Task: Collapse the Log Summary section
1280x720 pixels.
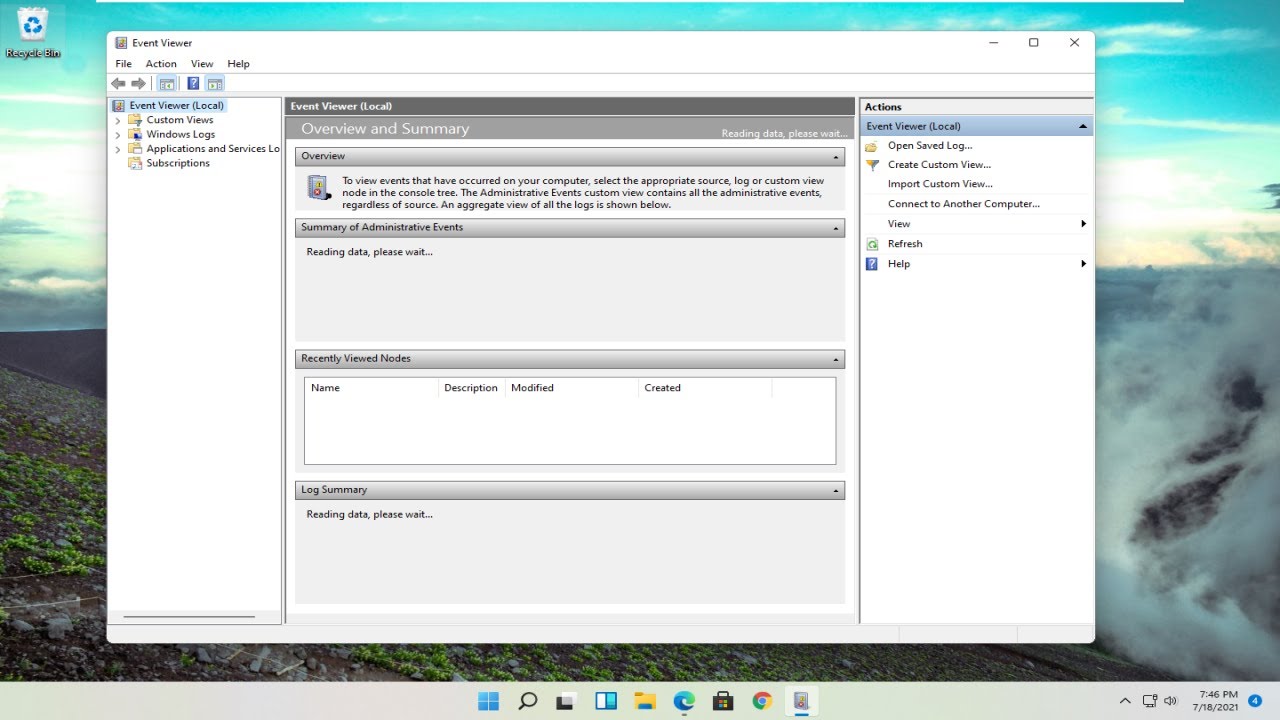Action: coord(836,491)
